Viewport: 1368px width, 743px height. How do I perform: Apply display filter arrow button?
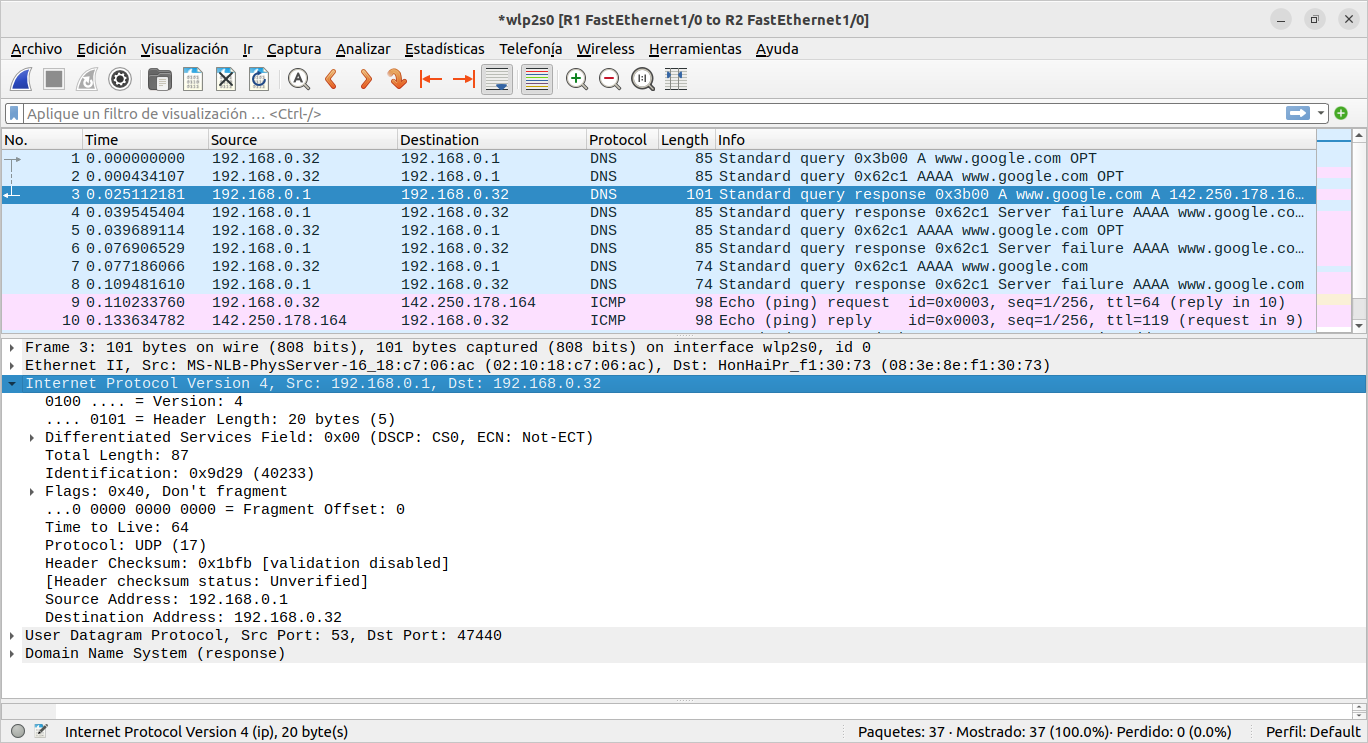(1298, 113)
